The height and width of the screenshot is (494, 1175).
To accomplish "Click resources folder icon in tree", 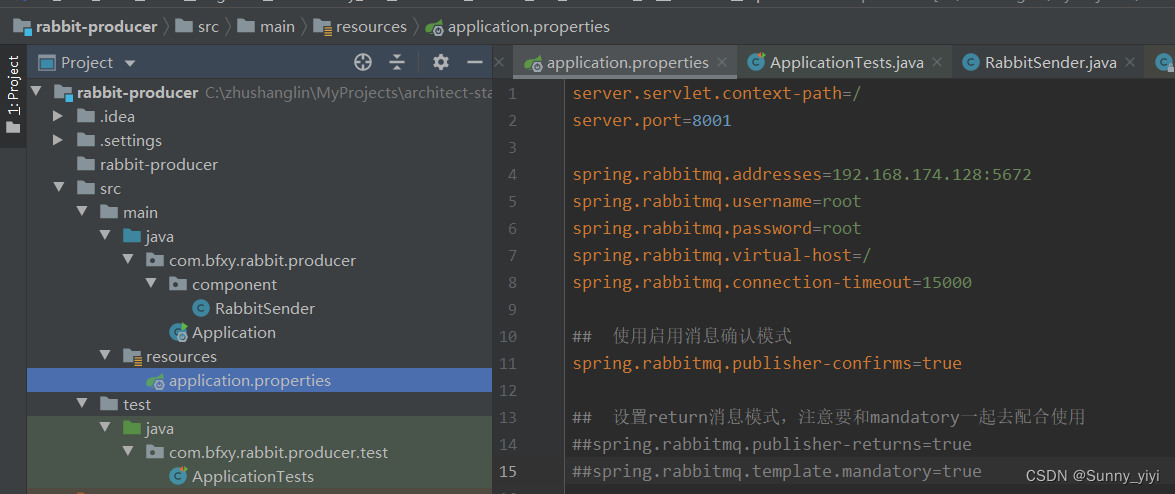I will pyautogui.click(x=132, y=356).
